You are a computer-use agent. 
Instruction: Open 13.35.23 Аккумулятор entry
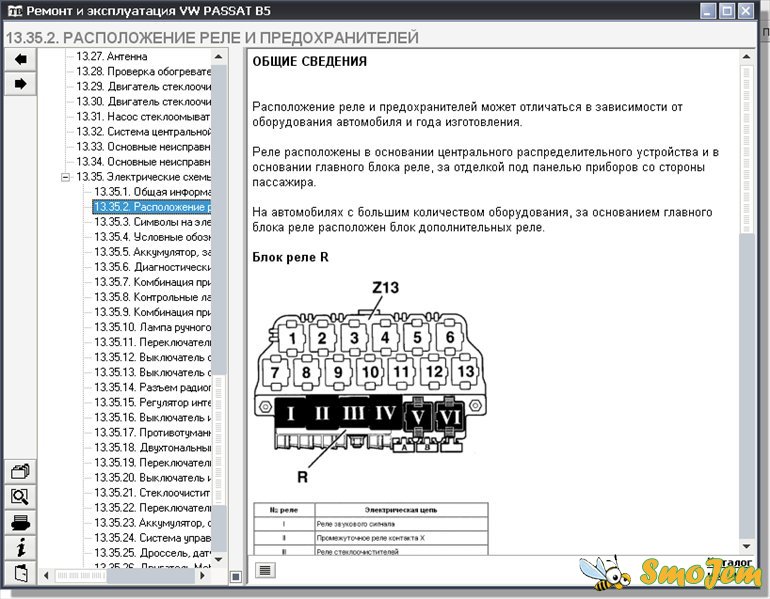tap(152, 523)
